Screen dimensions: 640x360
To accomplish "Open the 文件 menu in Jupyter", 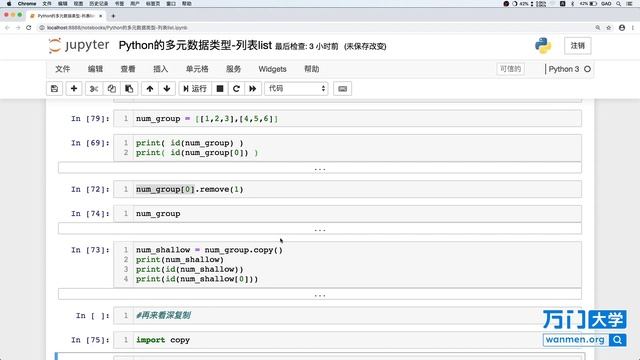I will tap(62, 69).
